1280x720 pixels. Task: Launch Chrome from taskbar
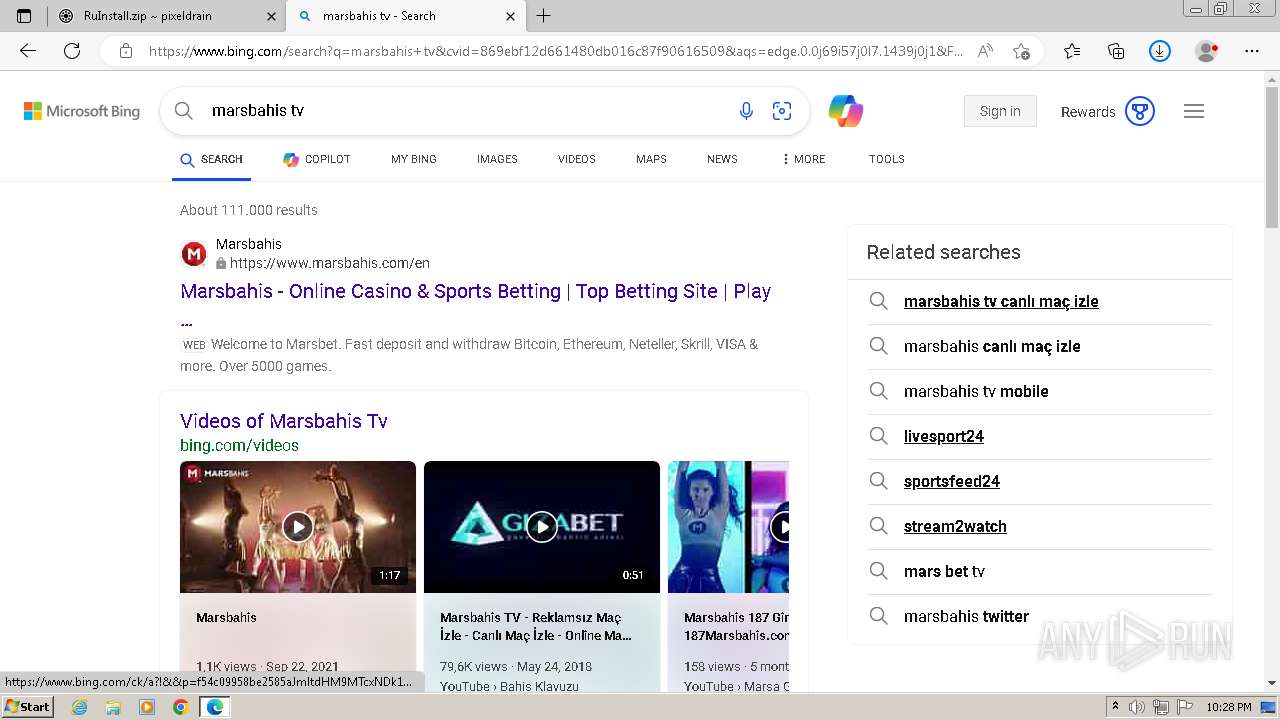tap(180, 707)
